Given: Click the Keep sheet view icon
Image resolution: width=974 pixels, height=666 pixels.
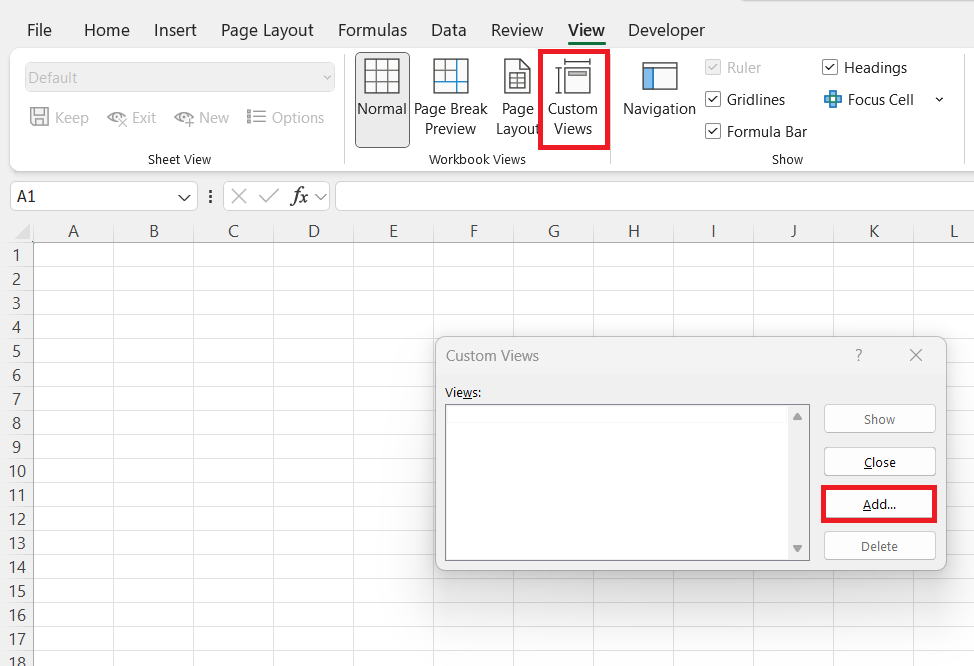Looking at the screenshot, I should point(39,117).
